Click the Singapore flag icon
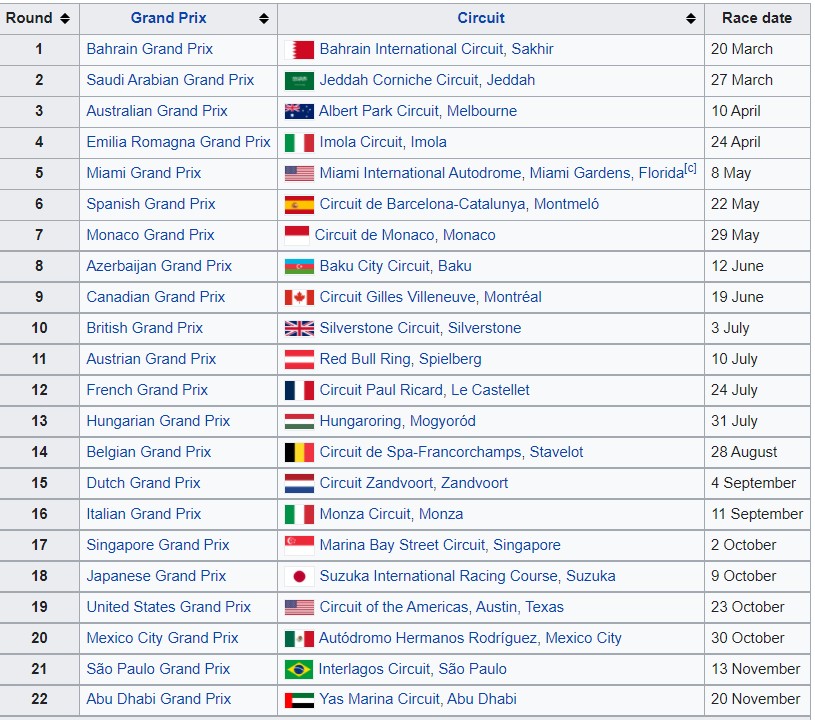The width and height of the screenshot is (815, 720). click(x=299, y=545)
